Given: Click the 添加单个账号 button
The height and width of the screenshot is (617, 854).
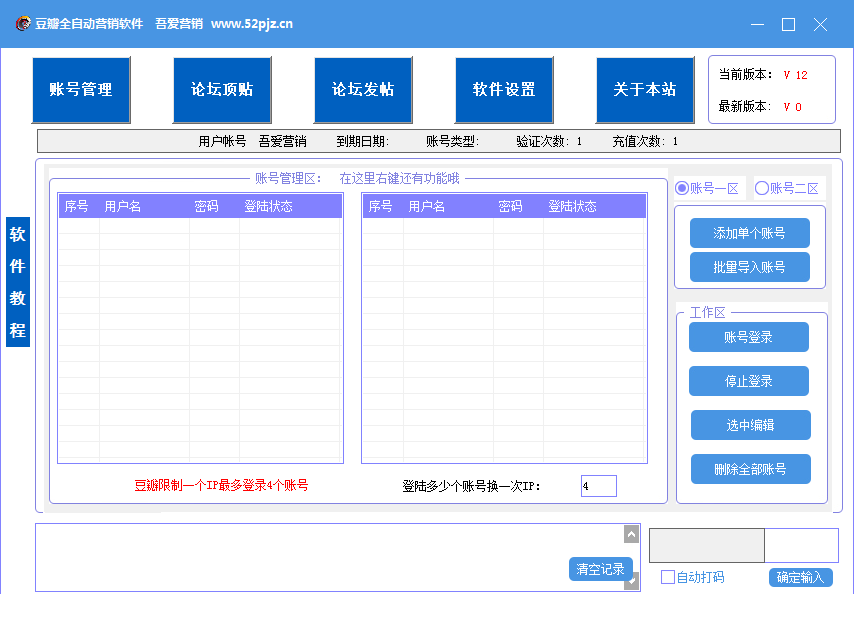Looking at the screenshot, I should pos(749,233).
